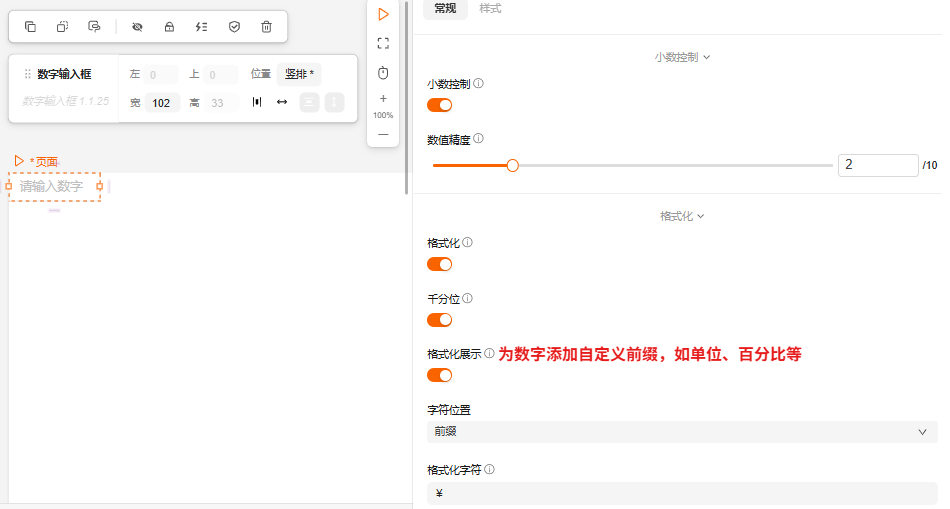Toggle the 格式化 switch
Image resolution: width=950 pixels, height=509 pixels.
tap(440, 264)
